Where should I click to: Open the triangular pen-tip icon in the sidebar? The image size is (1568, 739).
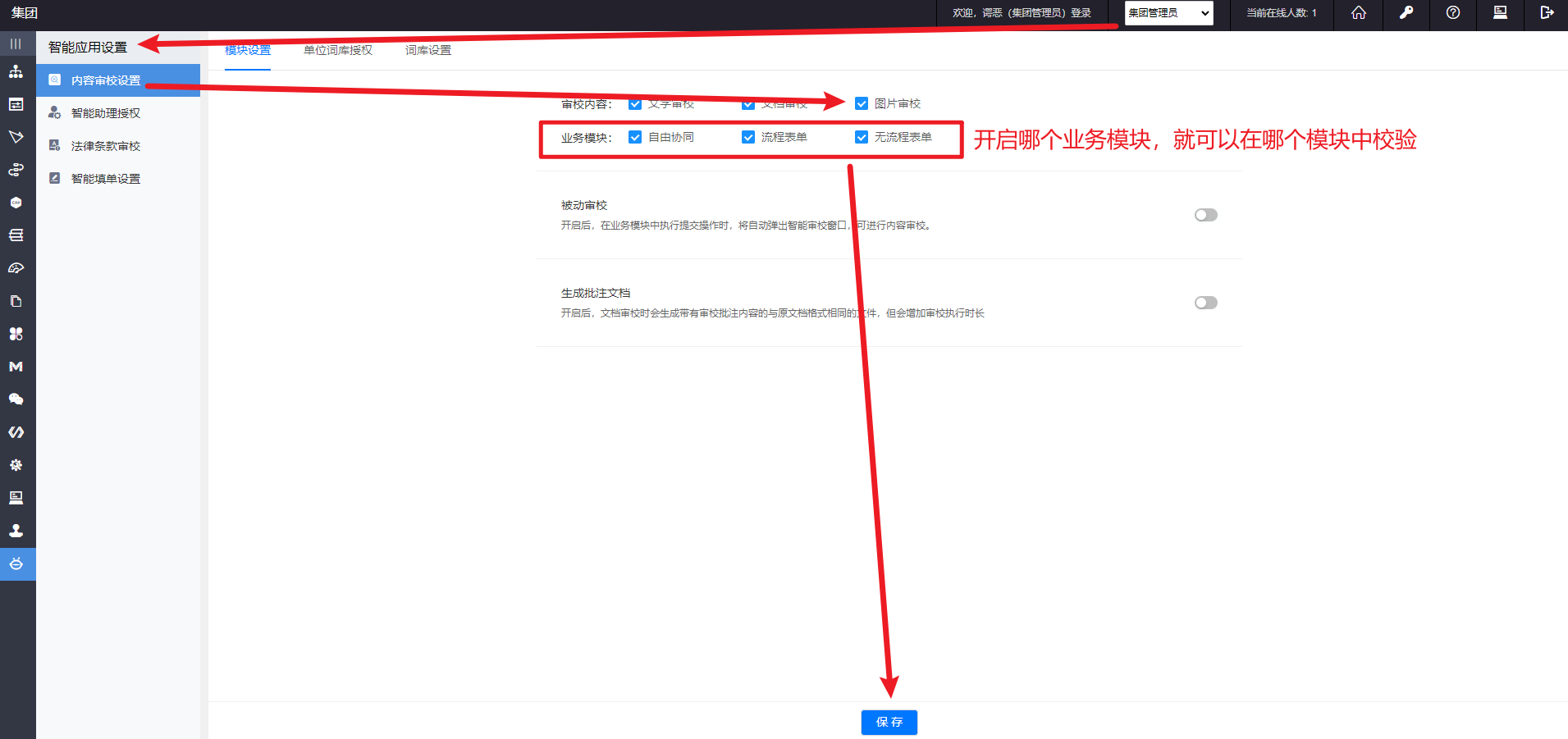(x=16, y=137)
